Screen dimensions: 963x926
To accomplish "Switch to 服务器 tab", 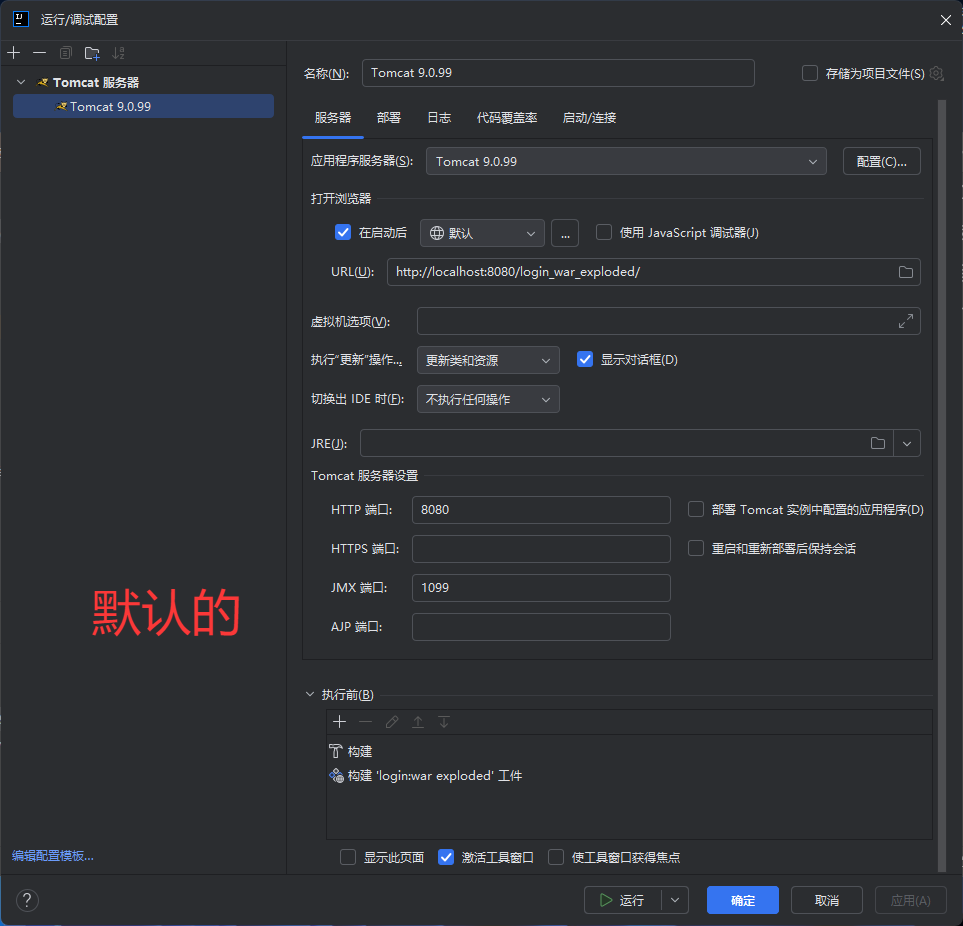I will point(333,118).
